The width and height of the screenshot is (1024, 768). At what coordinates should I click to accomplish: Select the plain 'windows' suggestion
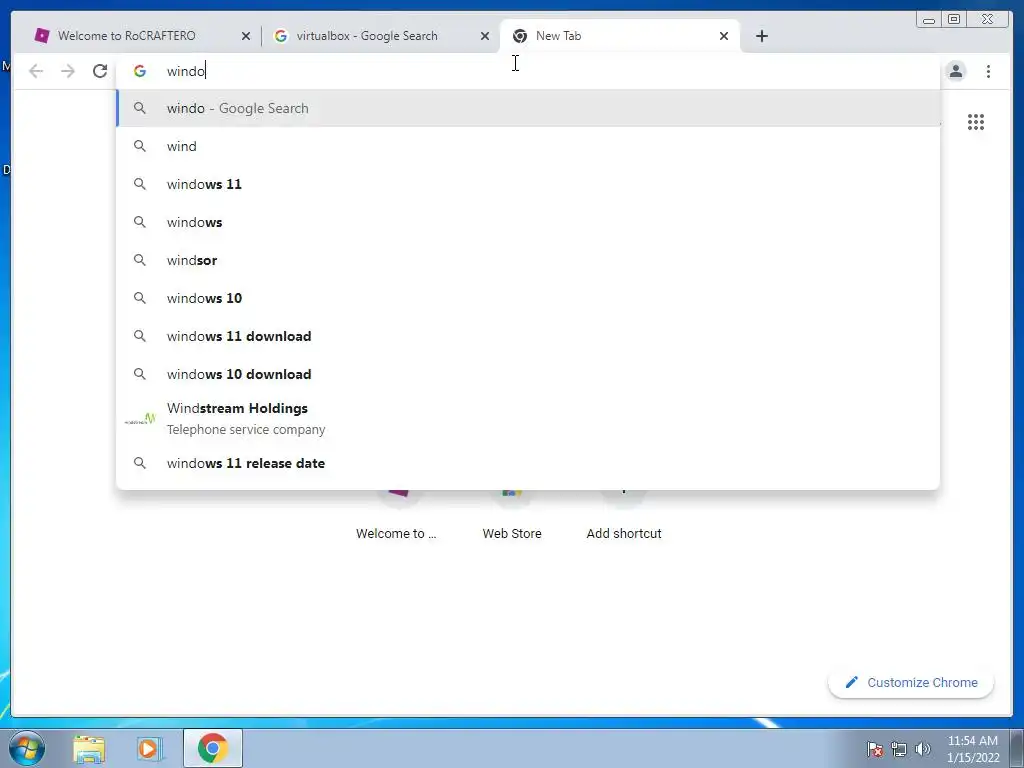(x=528, y=222)
